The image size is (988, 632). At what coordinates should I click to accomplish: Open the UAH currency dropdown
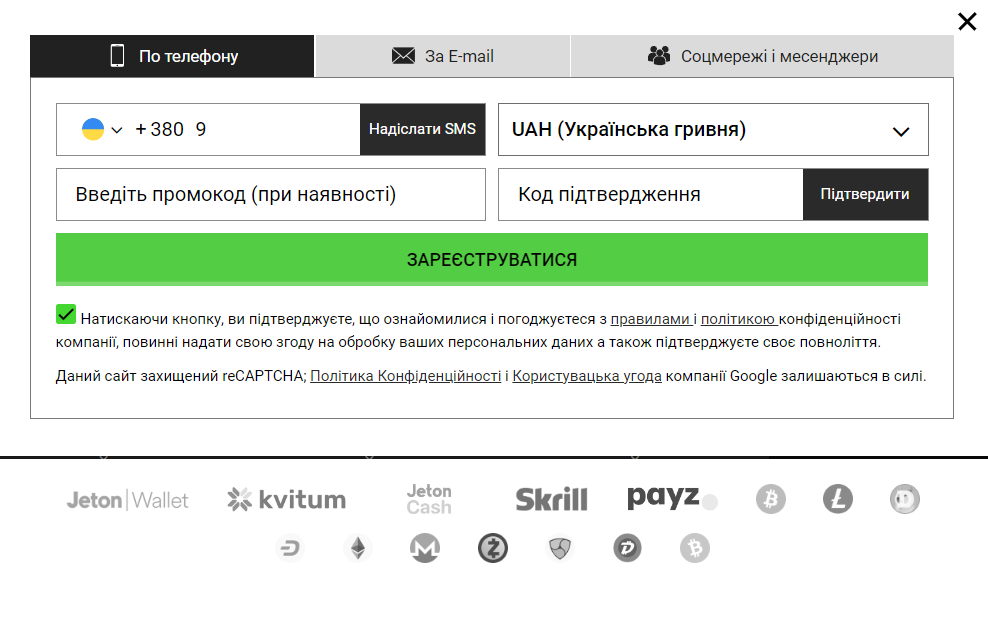pos(713,129)
